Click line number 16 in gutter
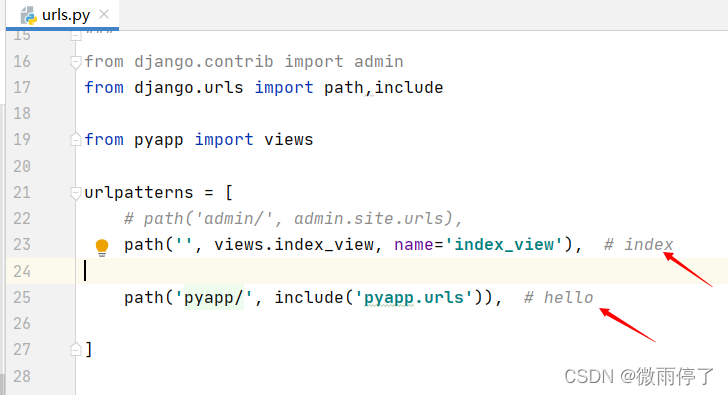The image size is (728, 395). pos(22,61)
